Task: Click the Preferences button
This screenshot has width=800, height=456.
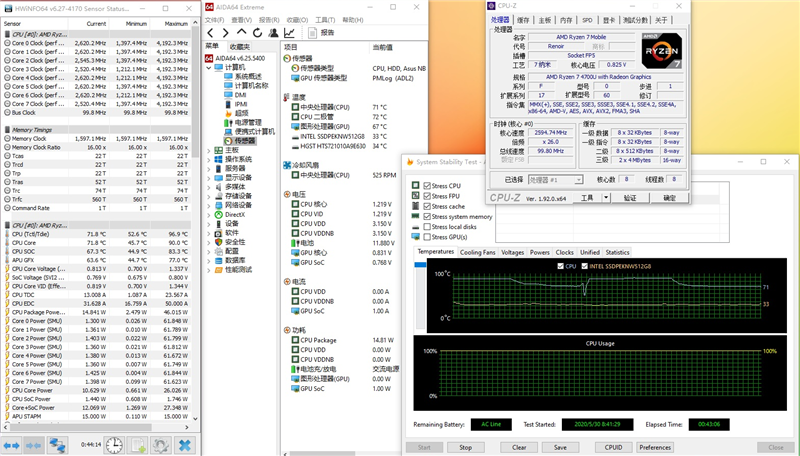Action: click(x=655, y=447)
